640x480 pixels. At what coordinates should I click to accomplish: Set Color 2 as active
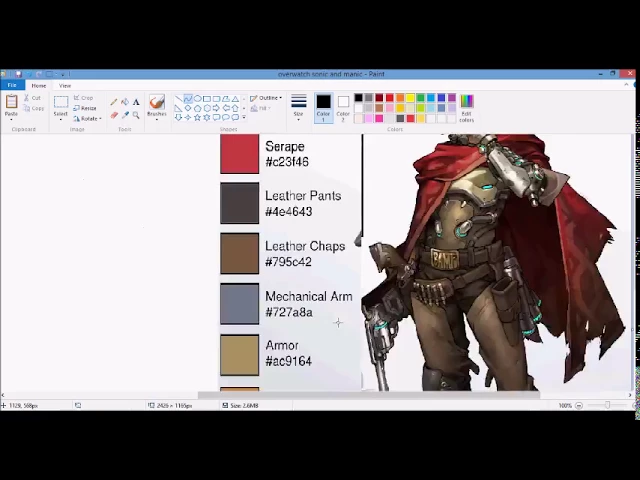tap(343, 106)
